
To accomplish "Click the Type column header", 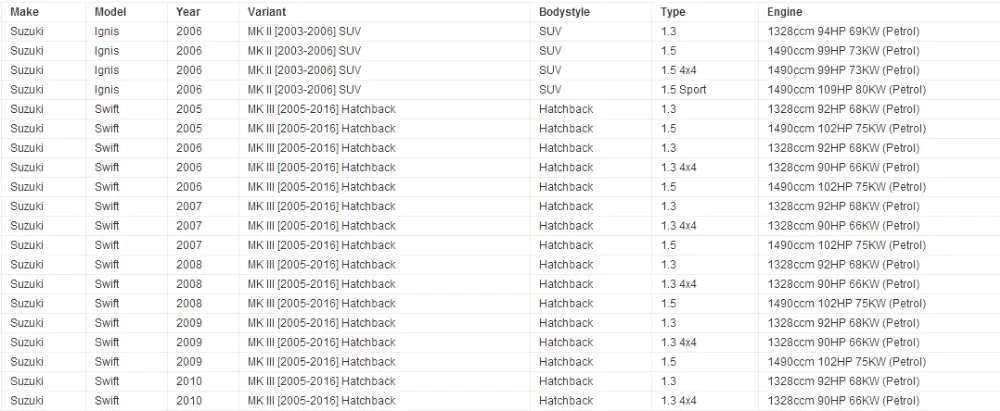I will tap(673, 11).
